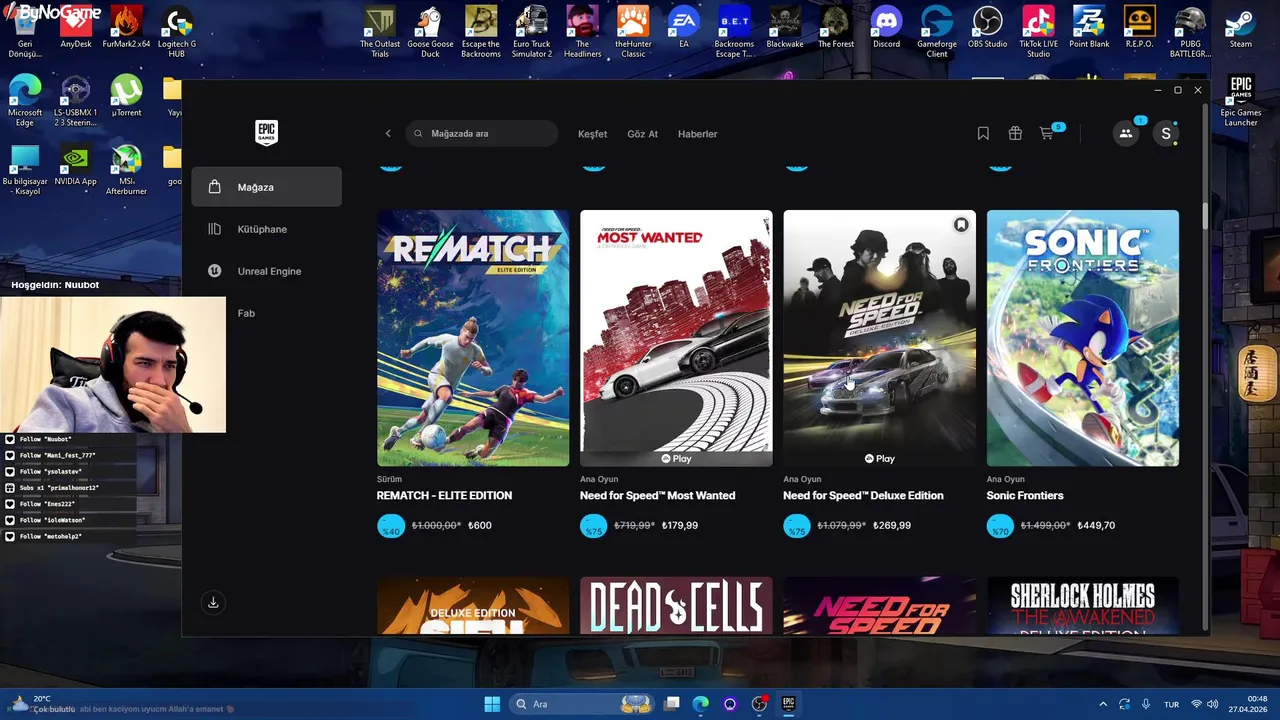Viewport: 1280px width, 720px height.
Task: Open the Discord desktop shortcut
Action: click(886, 27)
